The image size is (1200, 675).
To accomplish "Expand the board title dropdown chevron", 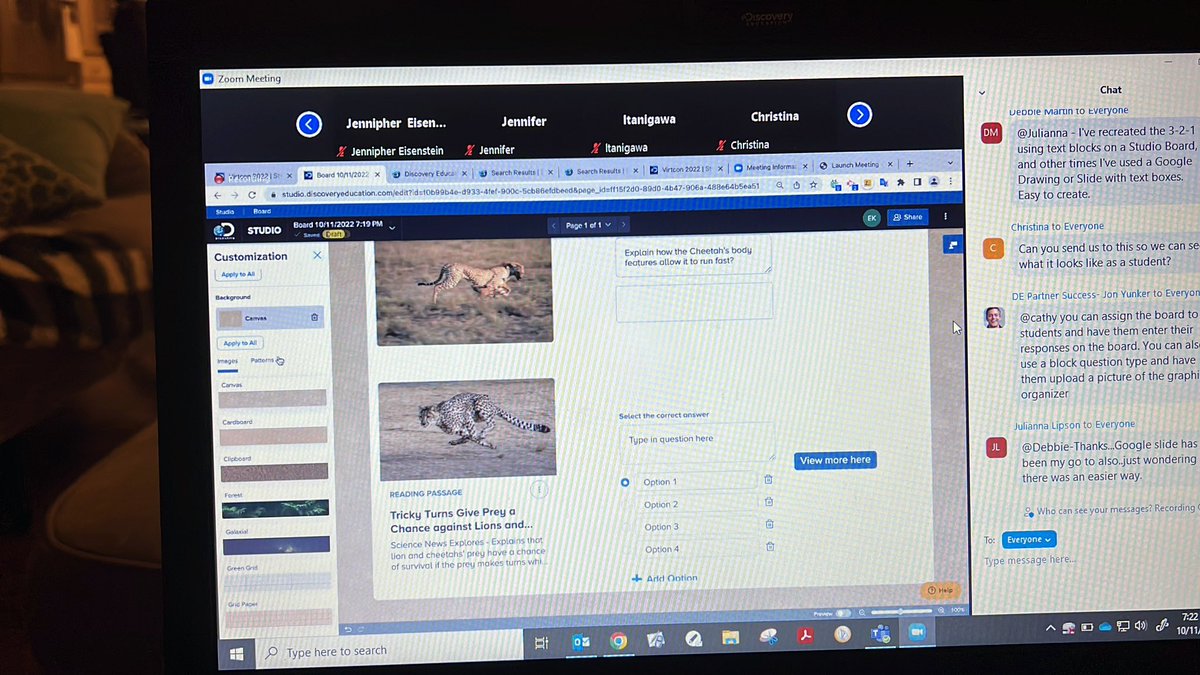I will pyautogui.click(x=391, y=228).
